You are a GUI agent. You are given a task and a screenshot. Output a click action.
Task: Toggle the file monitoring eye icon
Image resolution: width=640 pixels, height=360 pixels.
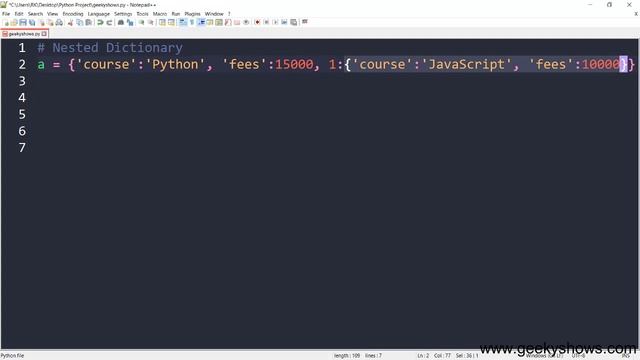(x=246, y=22)
